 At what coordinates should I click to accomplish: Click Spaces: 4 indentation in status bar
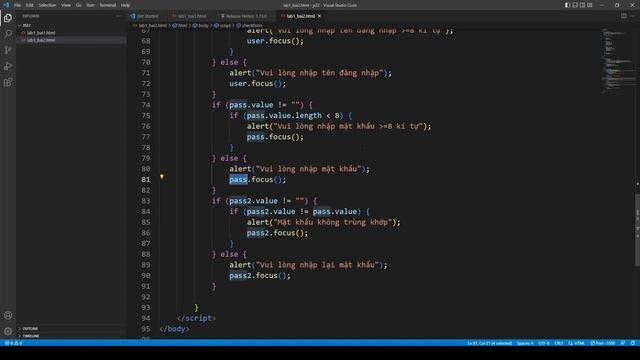[x=525, y=343]
